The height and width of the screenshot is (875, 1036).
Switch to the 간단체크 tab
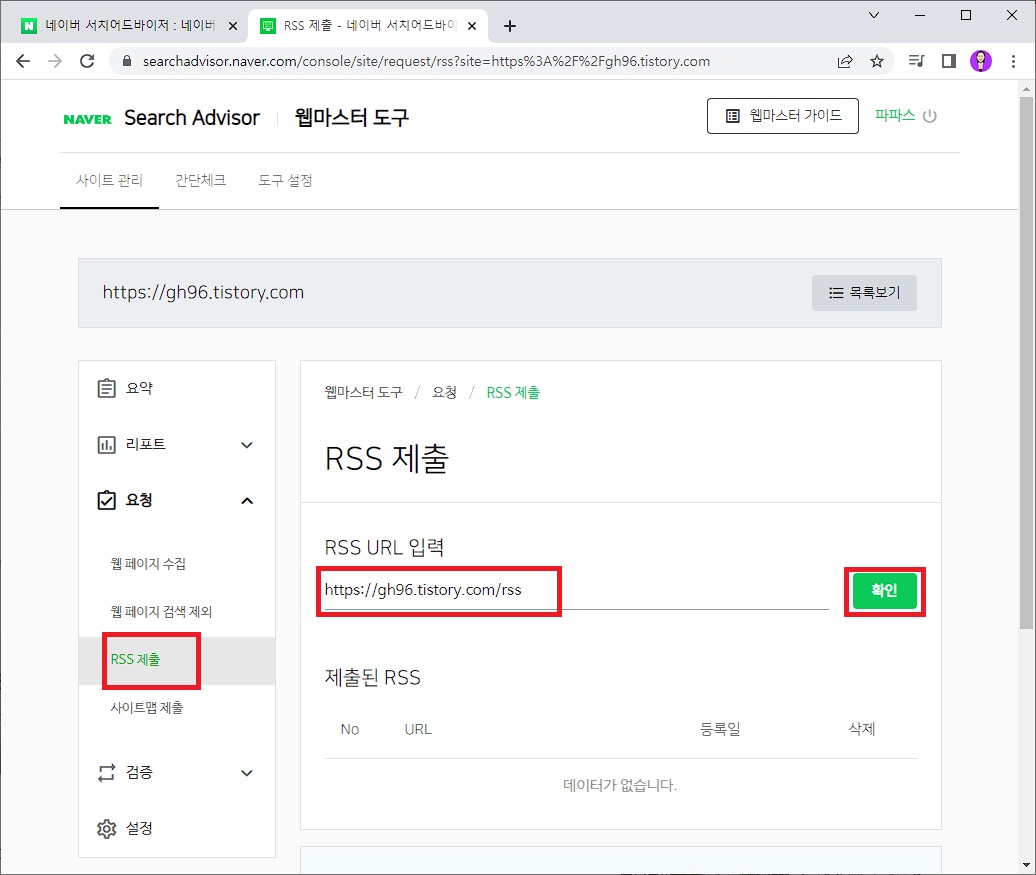pyautogui.click(x=200, y=180)
